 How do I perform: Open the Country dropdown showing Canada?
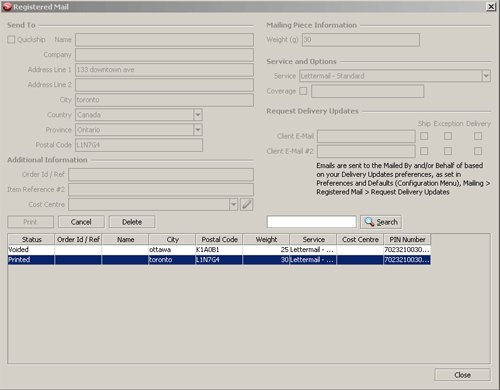(198, 115)
